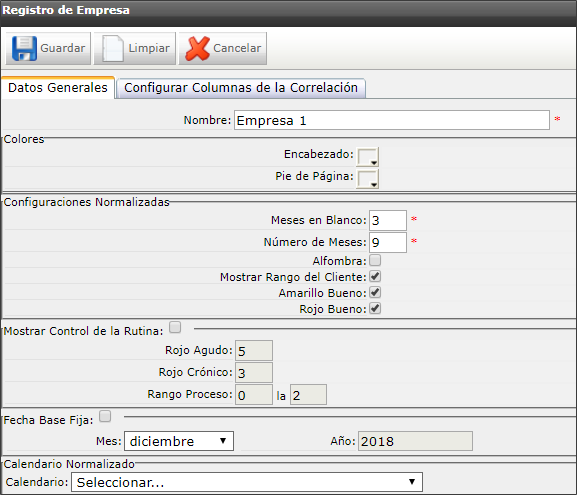Click the Cancelar button label
This screenshot has height=495, width=577.
(237, 48)
